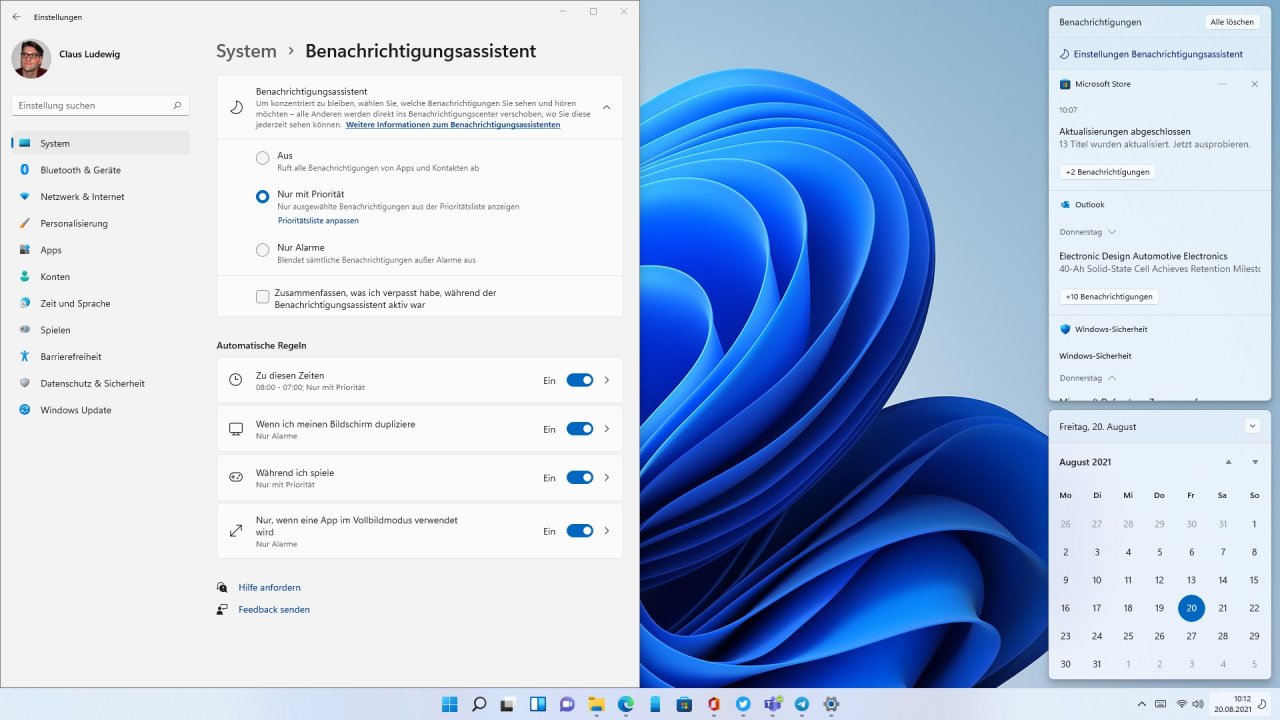Select 'Nur mit Priorität' radio option
1280x720 pixels.
262,197
